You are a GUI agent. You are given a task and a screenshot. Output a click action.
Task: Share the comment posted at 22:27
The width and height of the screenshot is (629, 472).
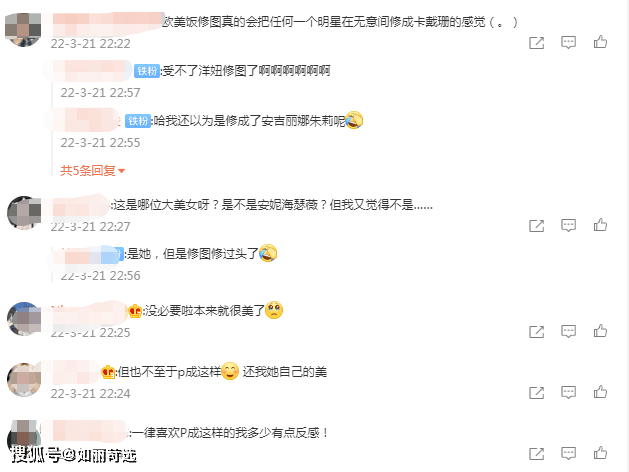(x=537, y=225)
